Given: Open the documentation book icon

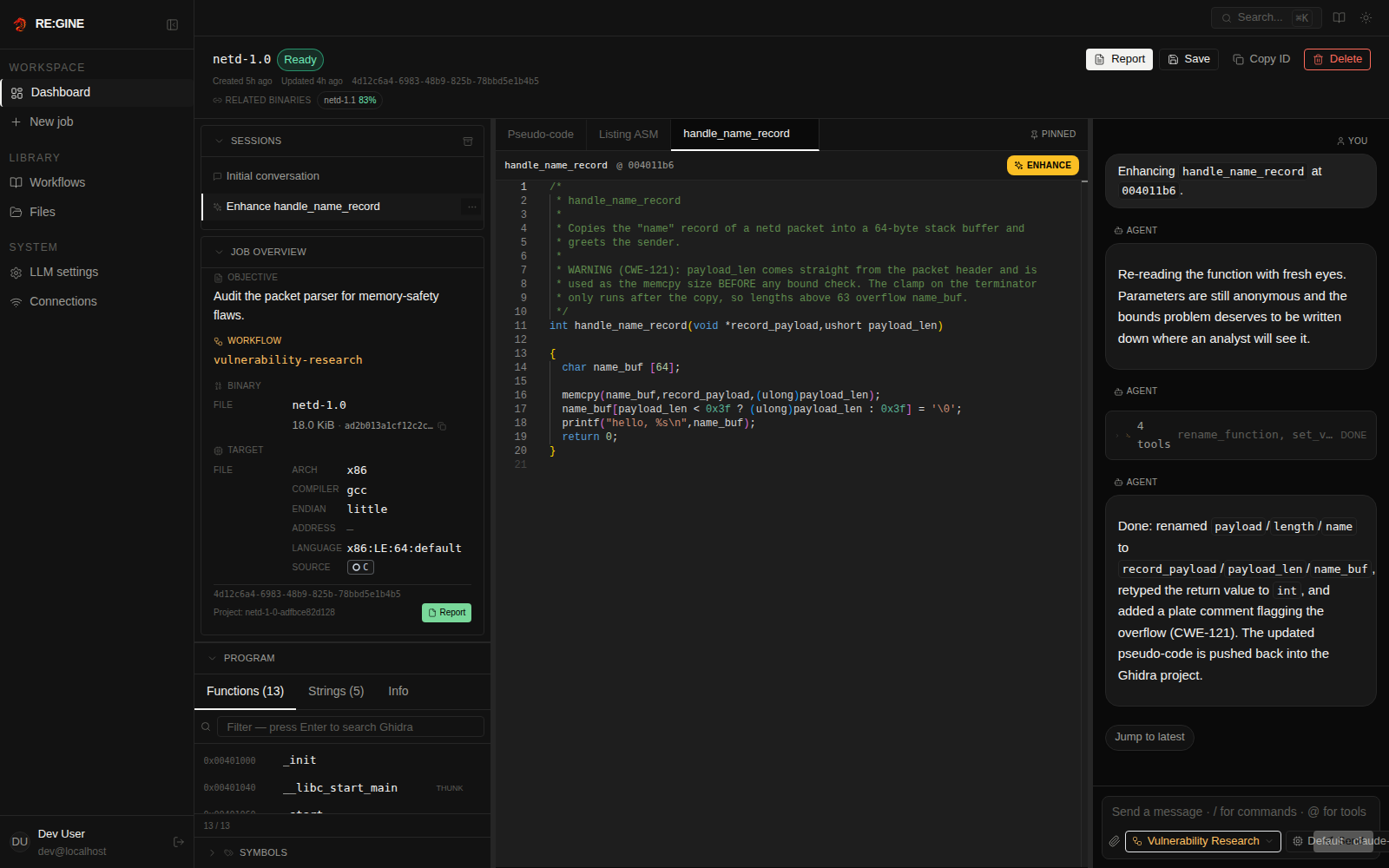Looking at the screenshot, I should [x=1340, y=17].
